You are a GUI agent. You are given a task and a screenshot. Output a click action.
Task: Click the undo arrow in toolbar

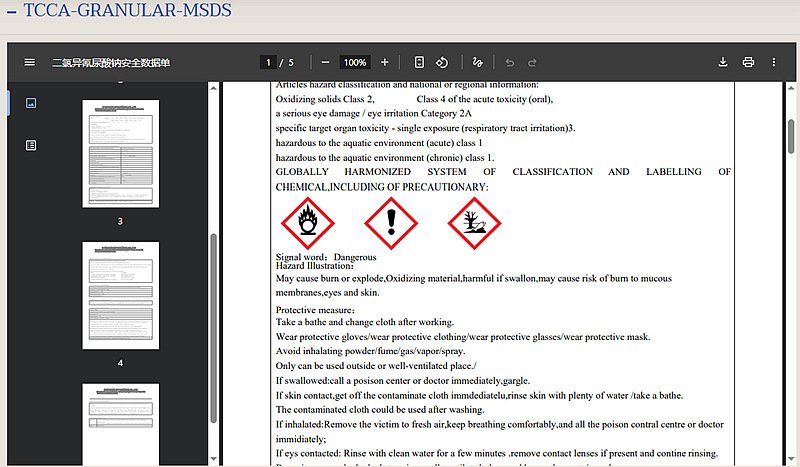[509, 62]
